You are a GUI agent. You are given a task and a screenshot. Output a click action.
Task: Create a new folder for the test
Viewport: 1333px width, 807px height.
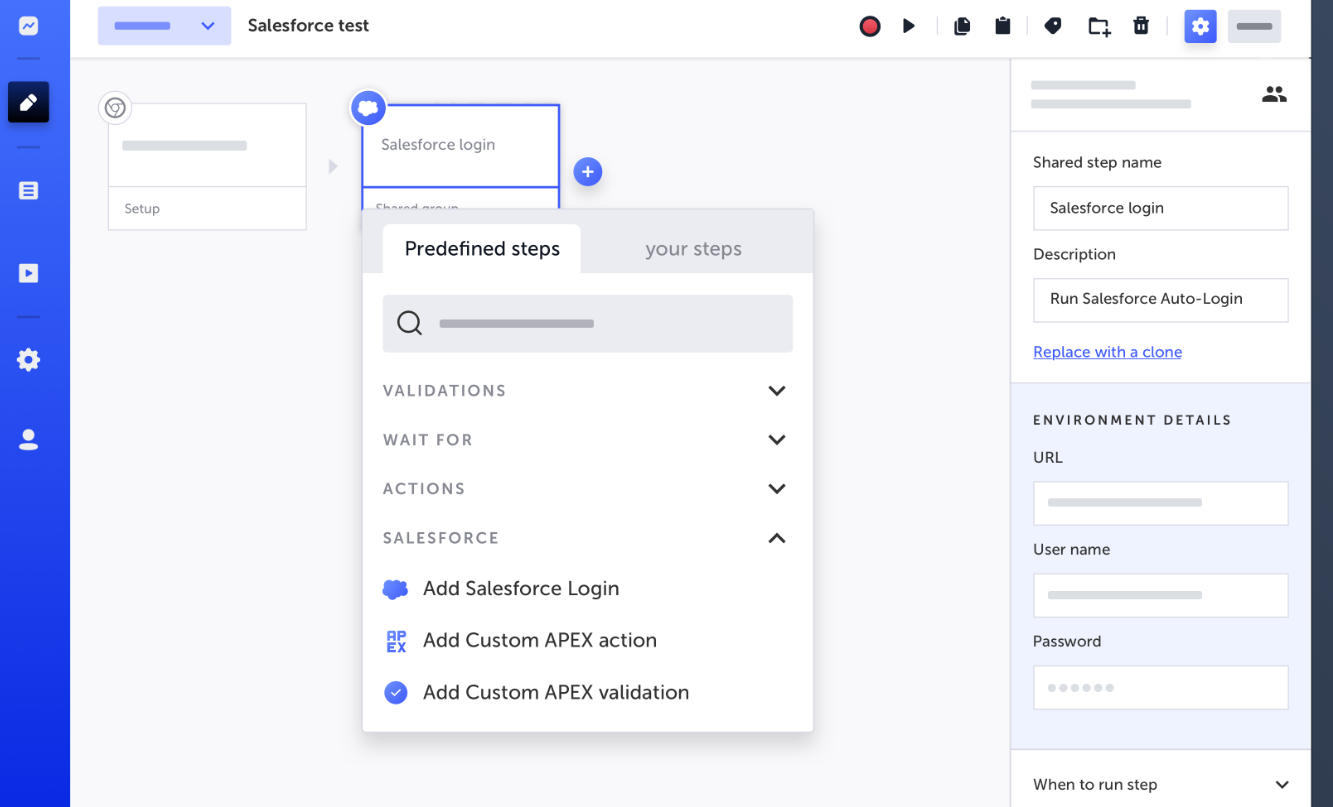tap(1098, 26)
